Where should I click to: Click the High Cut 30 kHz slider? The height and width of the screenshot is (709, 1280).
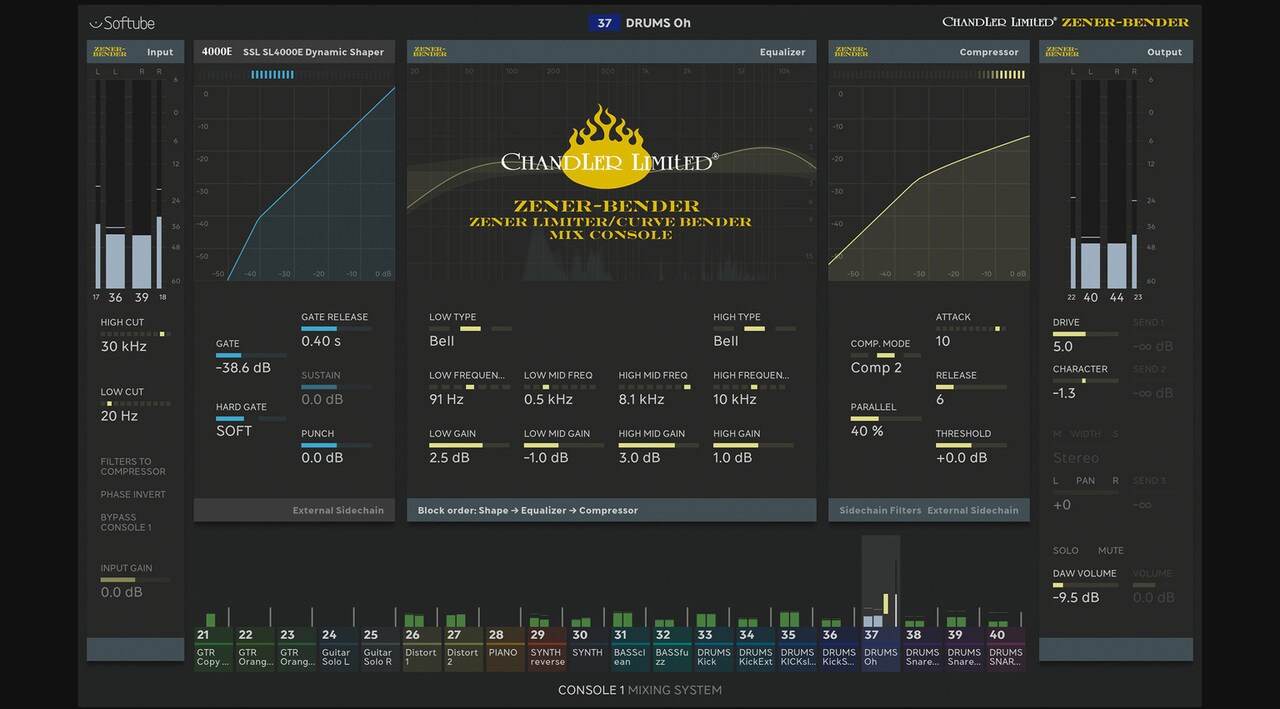tap(135, 334)
